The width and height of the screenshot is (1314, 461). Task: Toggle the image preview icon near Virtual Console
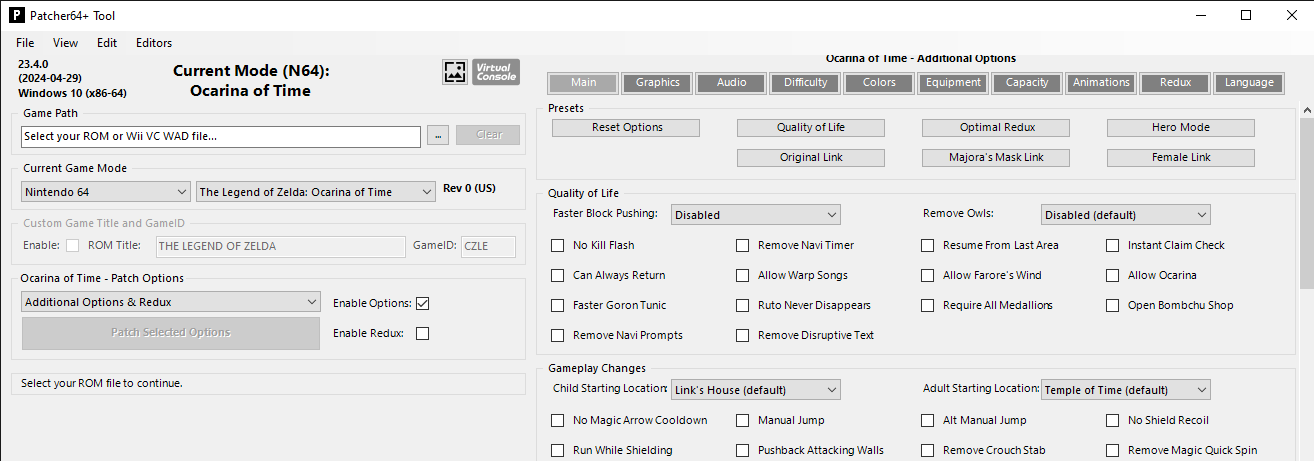[455, 72]
